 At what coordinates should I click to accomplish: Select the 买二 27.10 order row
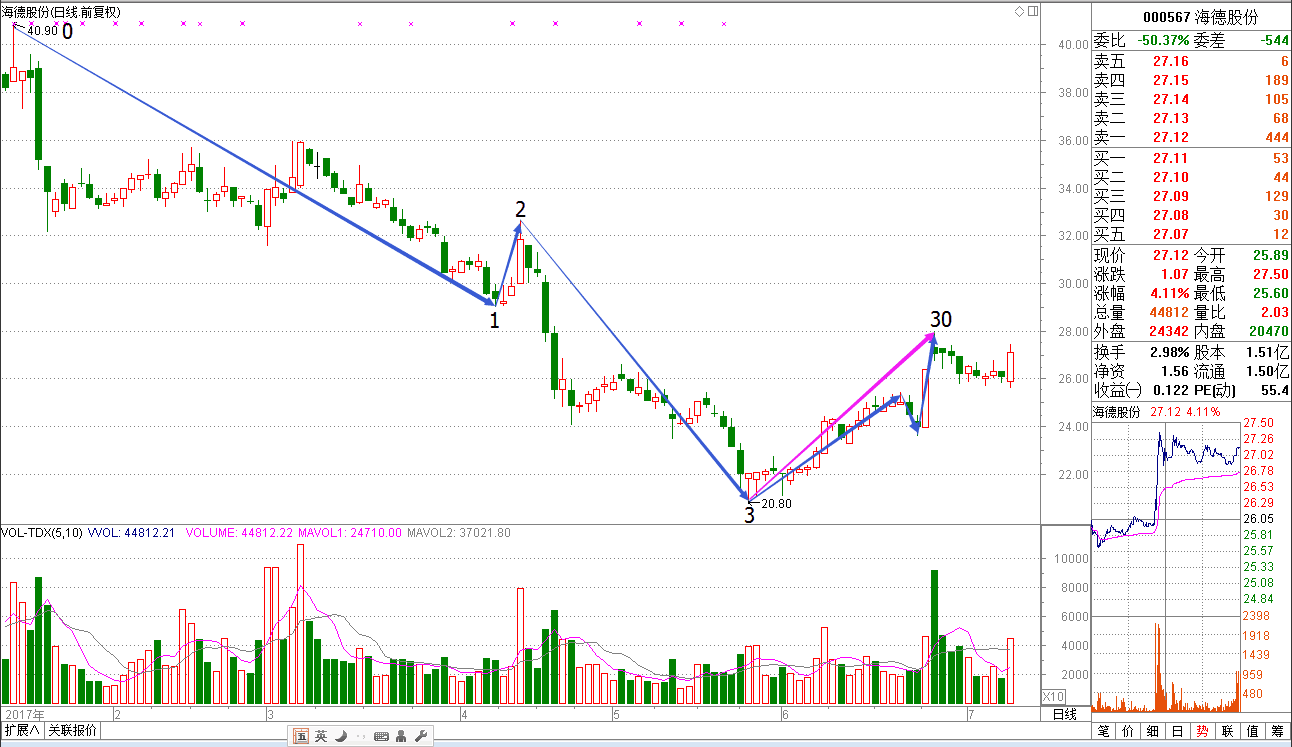[x=1191, y=177]
